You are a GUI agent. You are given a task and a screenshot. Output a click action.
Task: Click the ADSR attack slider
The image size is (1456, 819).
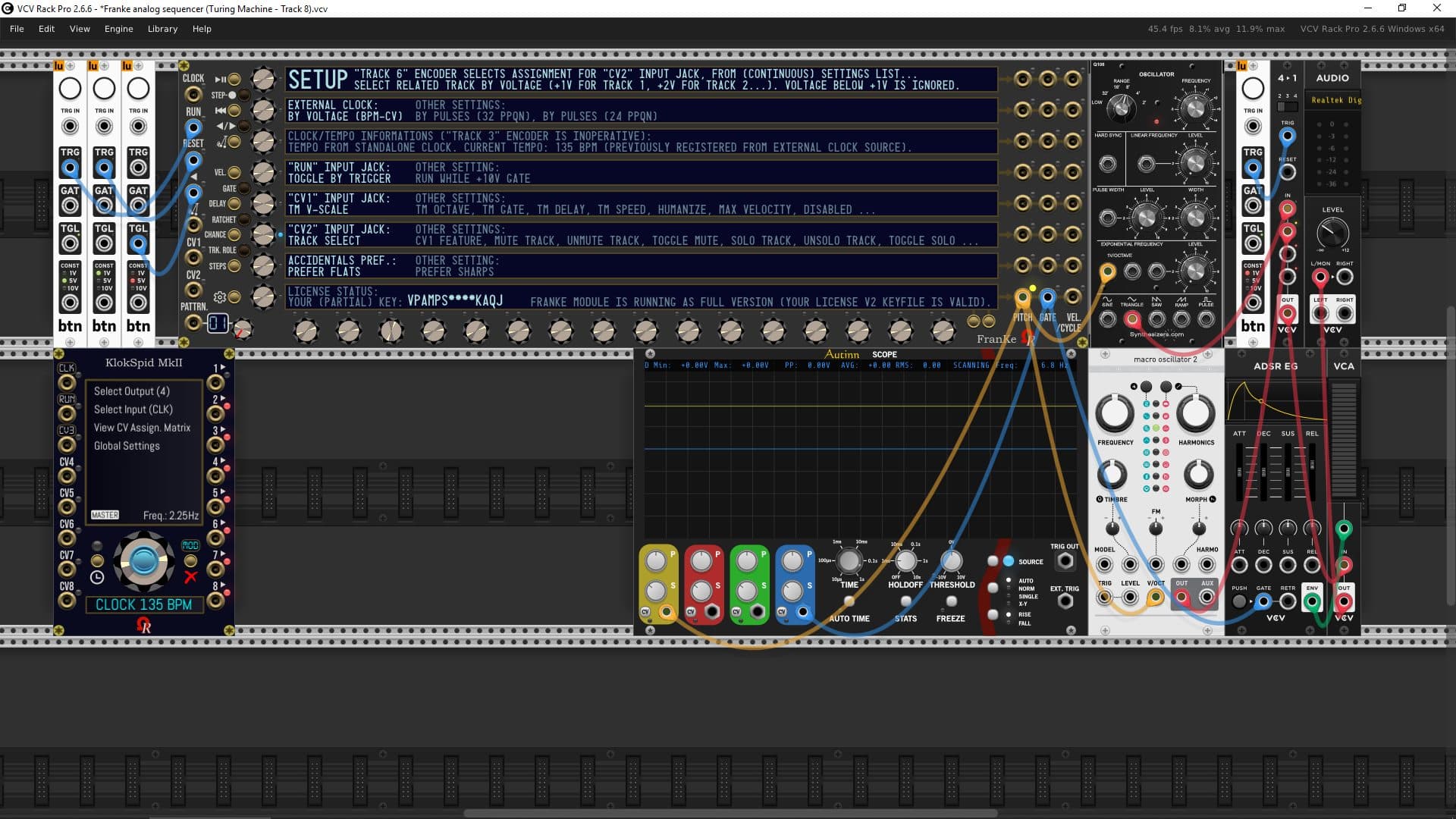point(1241,472)
